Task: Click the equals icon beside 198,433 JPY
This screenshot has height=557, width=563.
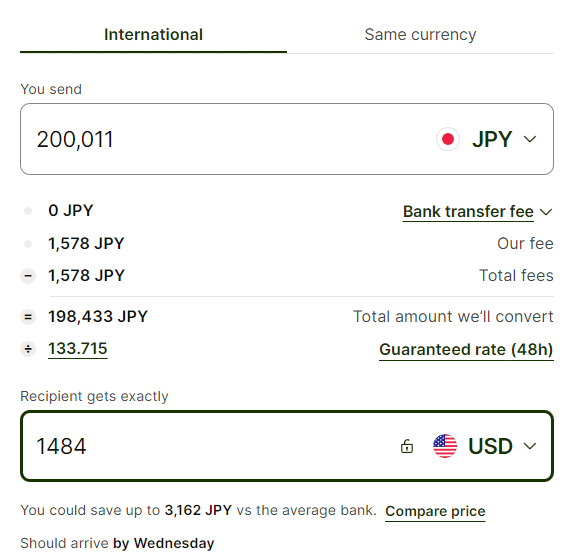Action: (x=28, y=317)
